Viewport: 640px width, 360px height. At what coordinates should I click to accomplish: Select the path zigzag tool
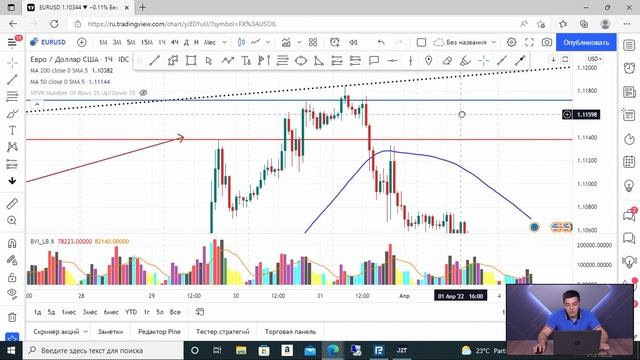[227, 61]
